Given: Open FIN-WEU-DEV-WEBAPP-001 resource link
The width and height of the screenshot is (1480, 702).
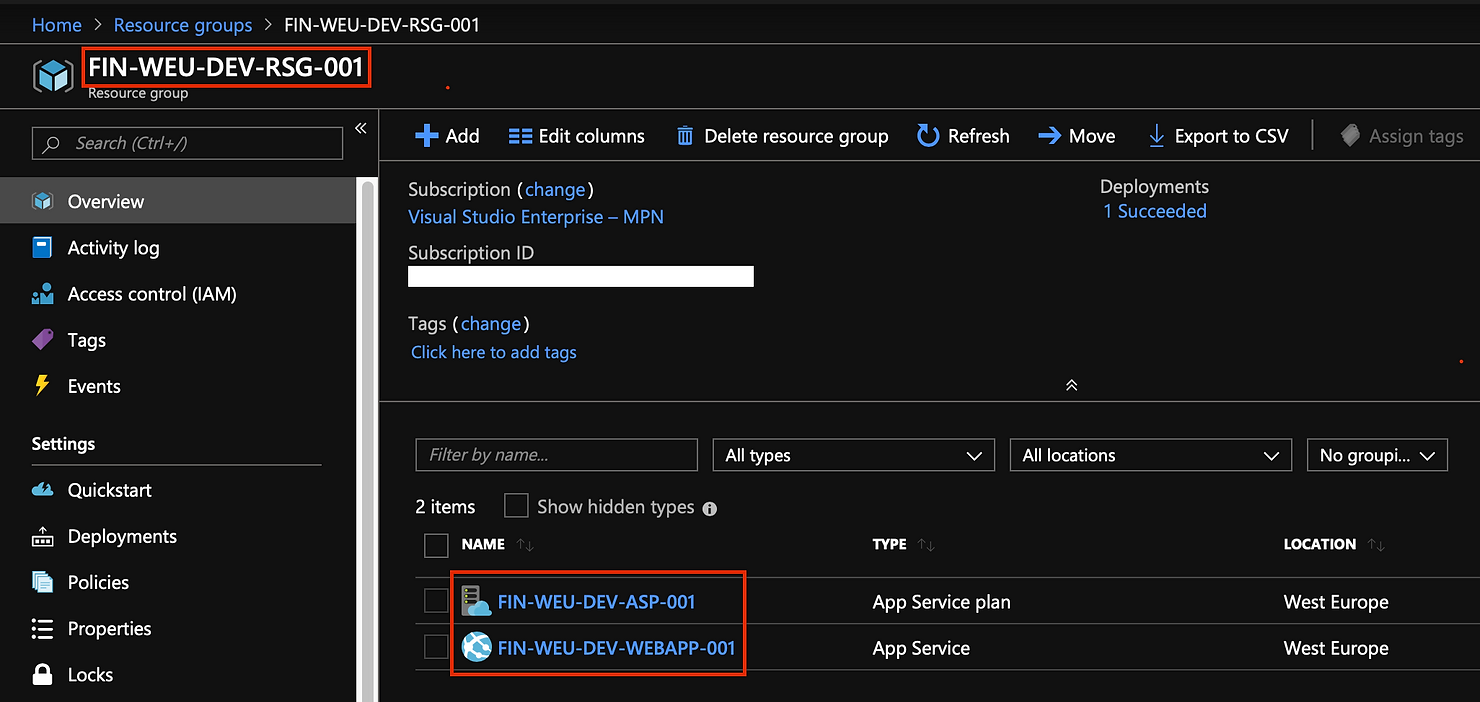Looking at the screenshot, I should [617, 648].
